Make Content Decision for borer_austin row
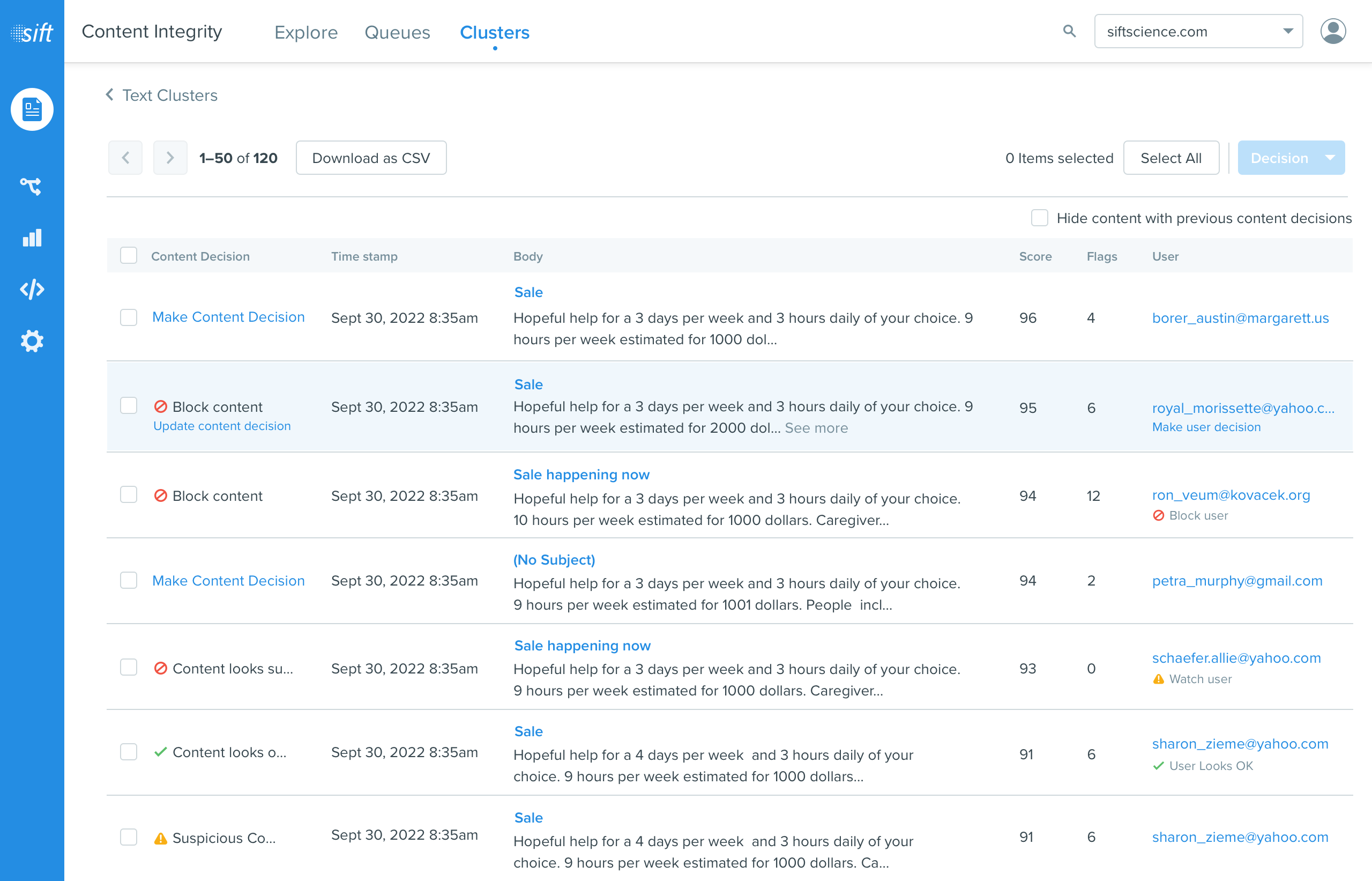 coord(228,317)
